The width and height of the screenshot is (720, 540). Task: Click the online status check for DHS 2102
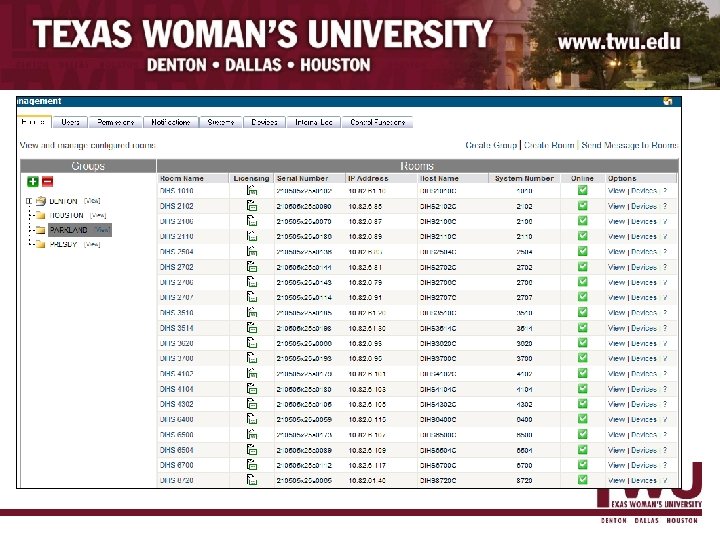(582, 205)
